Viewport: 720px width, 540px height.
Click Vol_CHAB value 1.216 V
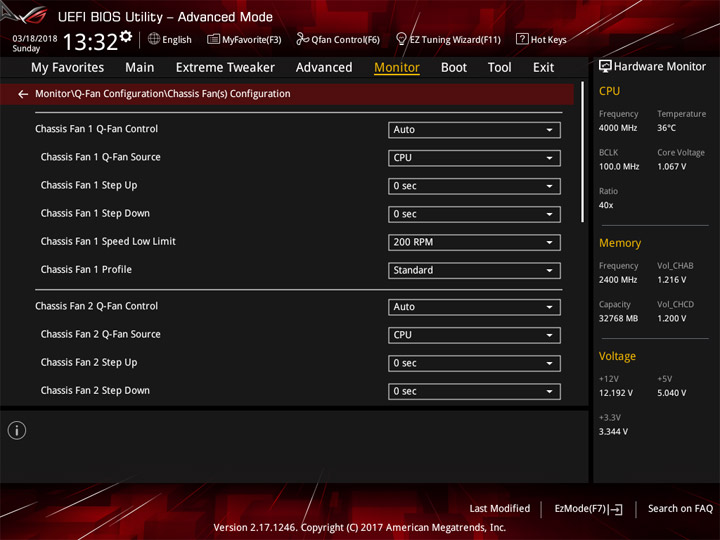click(x=671, y=280)
